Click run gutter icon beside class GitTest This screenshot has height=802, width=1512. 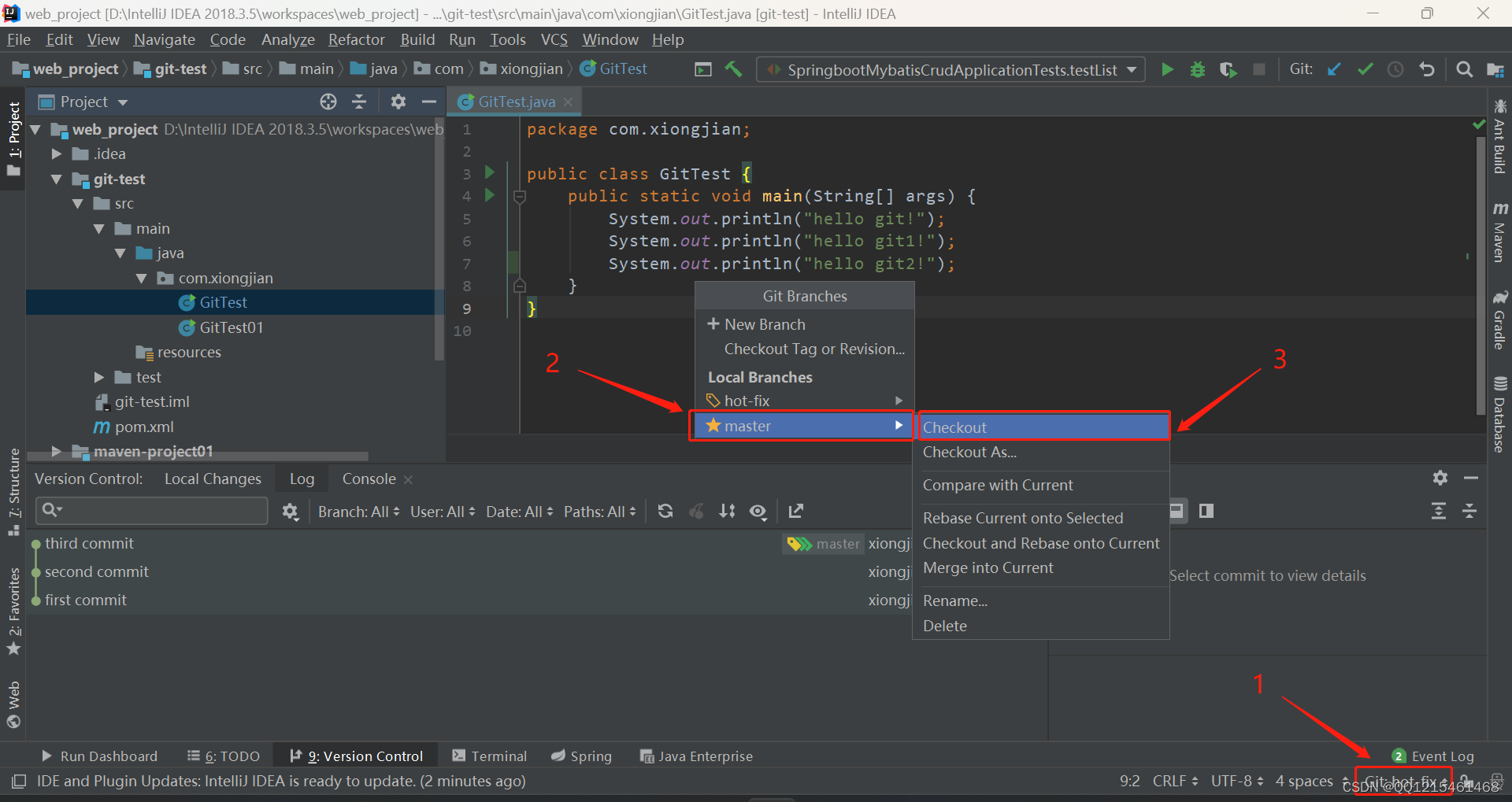coord(490,172)
